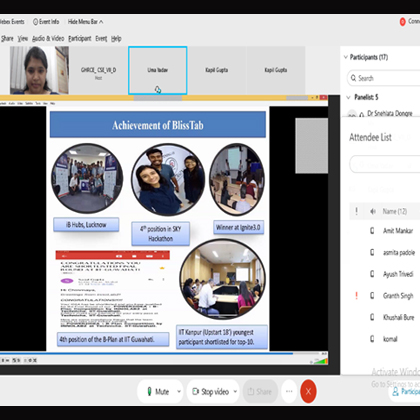Select GHRCE_CSE_VII_D host video tile
Viewport: 420px width, 420px height.
coord(98,70)
